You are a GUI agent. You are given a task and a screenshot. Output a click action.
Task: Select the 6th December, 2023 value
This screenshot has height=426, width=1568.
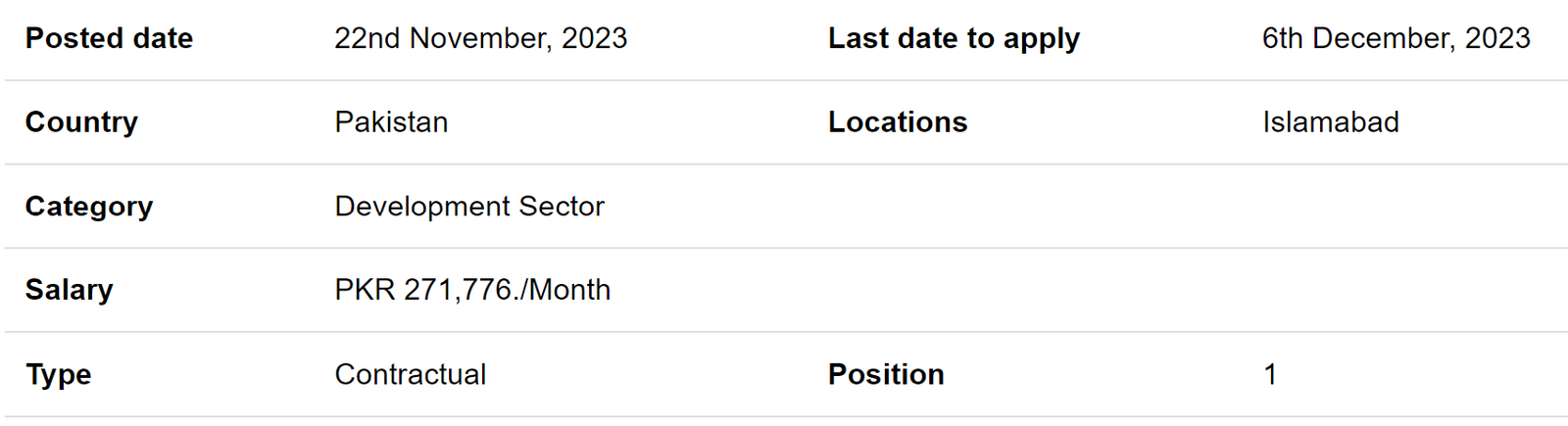[1396, 38]
